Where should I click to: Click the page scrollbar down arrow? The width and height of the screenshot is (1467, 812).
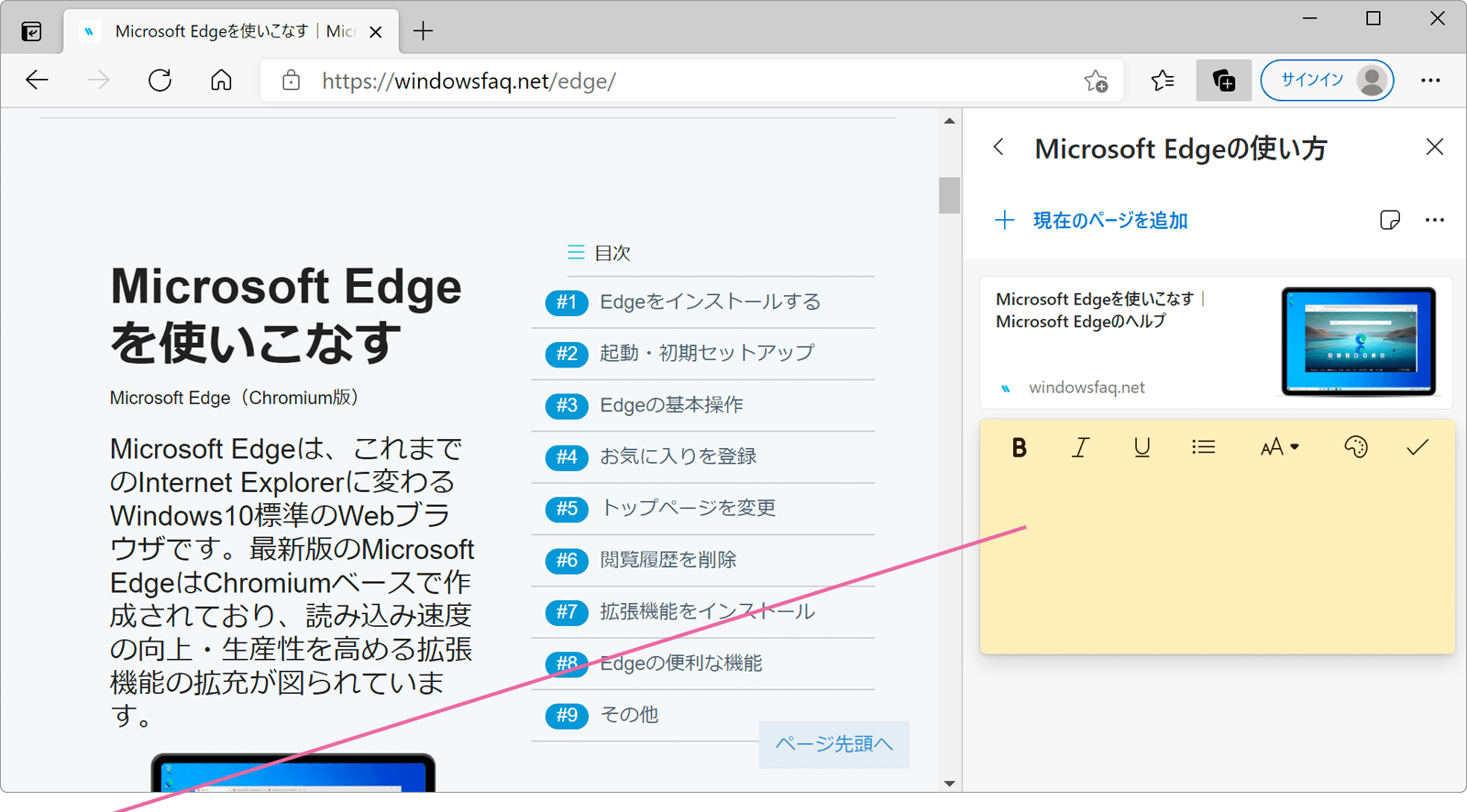[949, 783]
